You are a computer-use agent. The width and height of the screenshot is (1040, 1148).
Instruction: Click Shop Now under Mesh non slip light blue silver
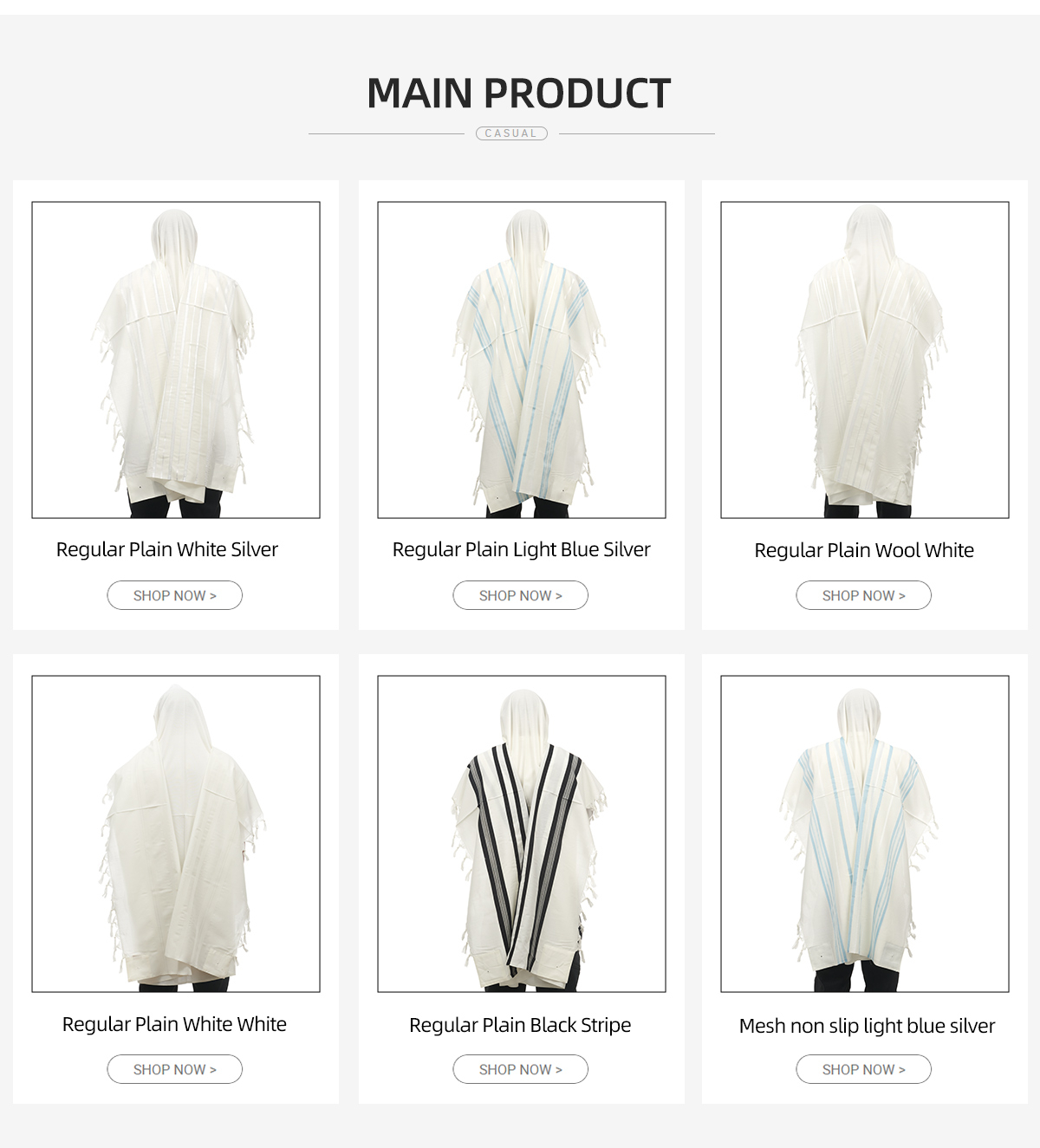(864, 1069)
